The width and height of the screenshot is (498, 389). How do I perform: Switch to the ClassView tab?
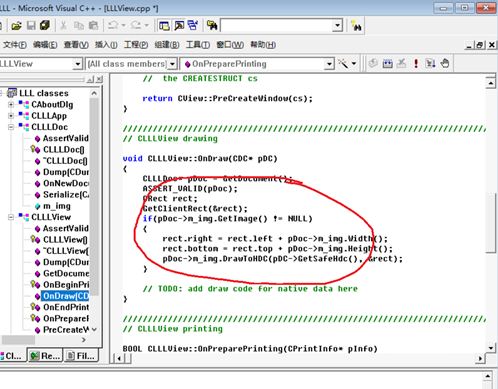point(12,356)
